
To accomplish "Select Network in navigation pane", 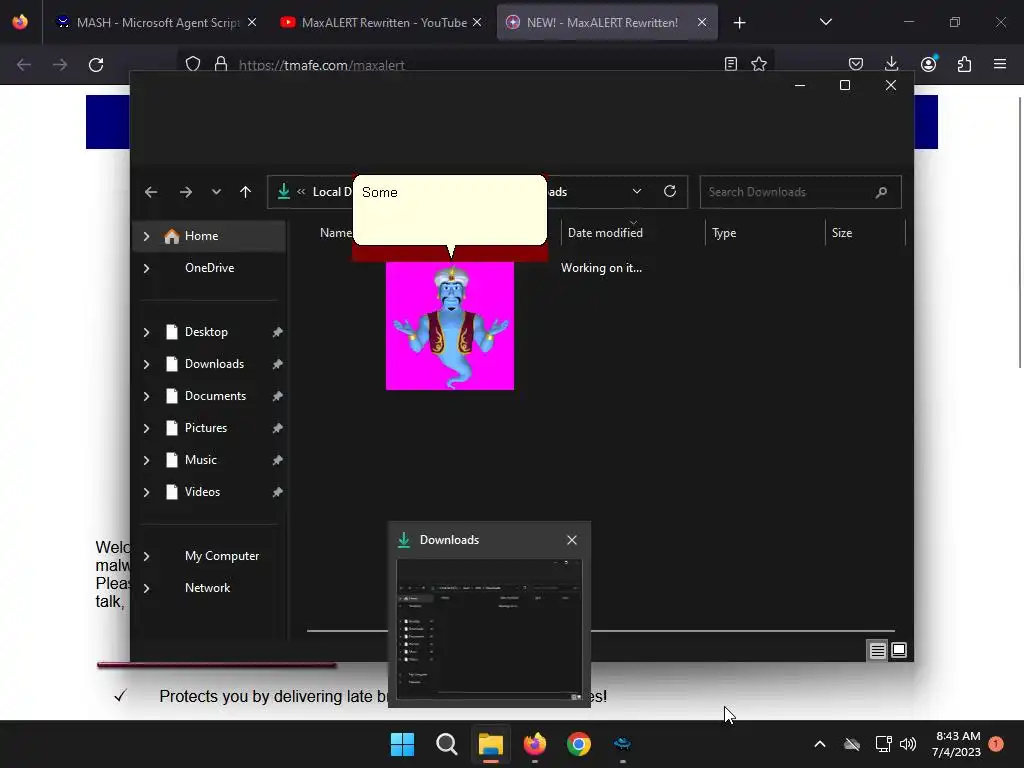I will [208, 588].
